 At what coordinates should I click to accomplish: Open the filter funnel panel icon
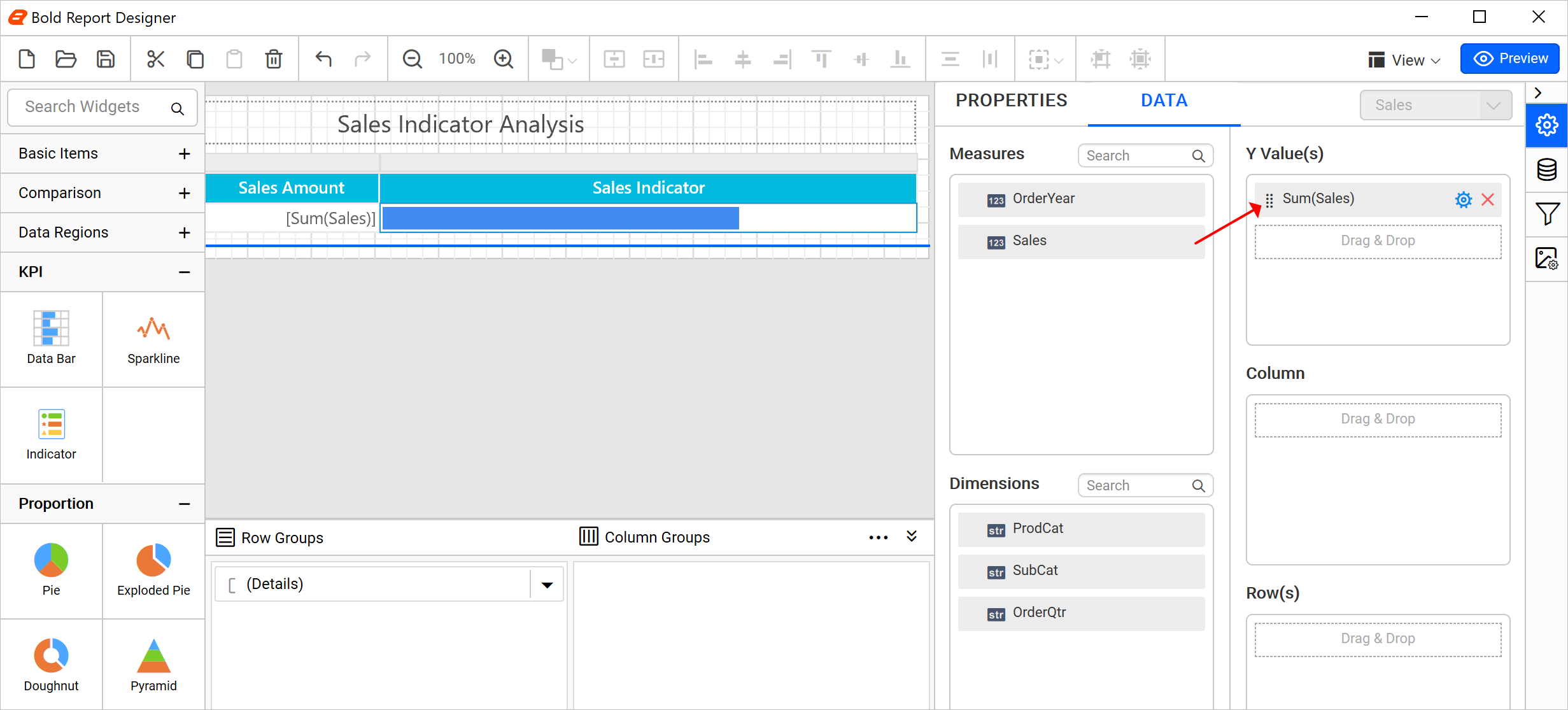pos(1546,214)
